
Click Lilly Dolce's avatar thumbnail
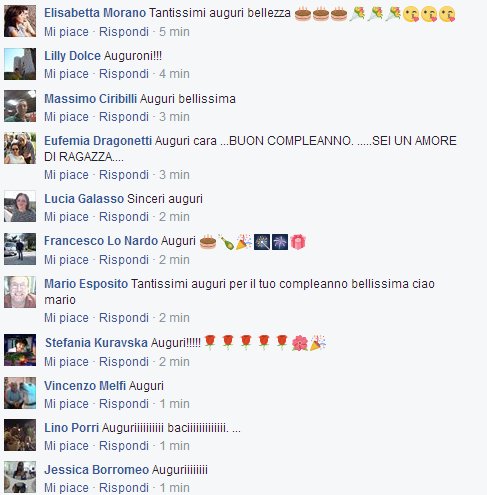pos(20,64)
